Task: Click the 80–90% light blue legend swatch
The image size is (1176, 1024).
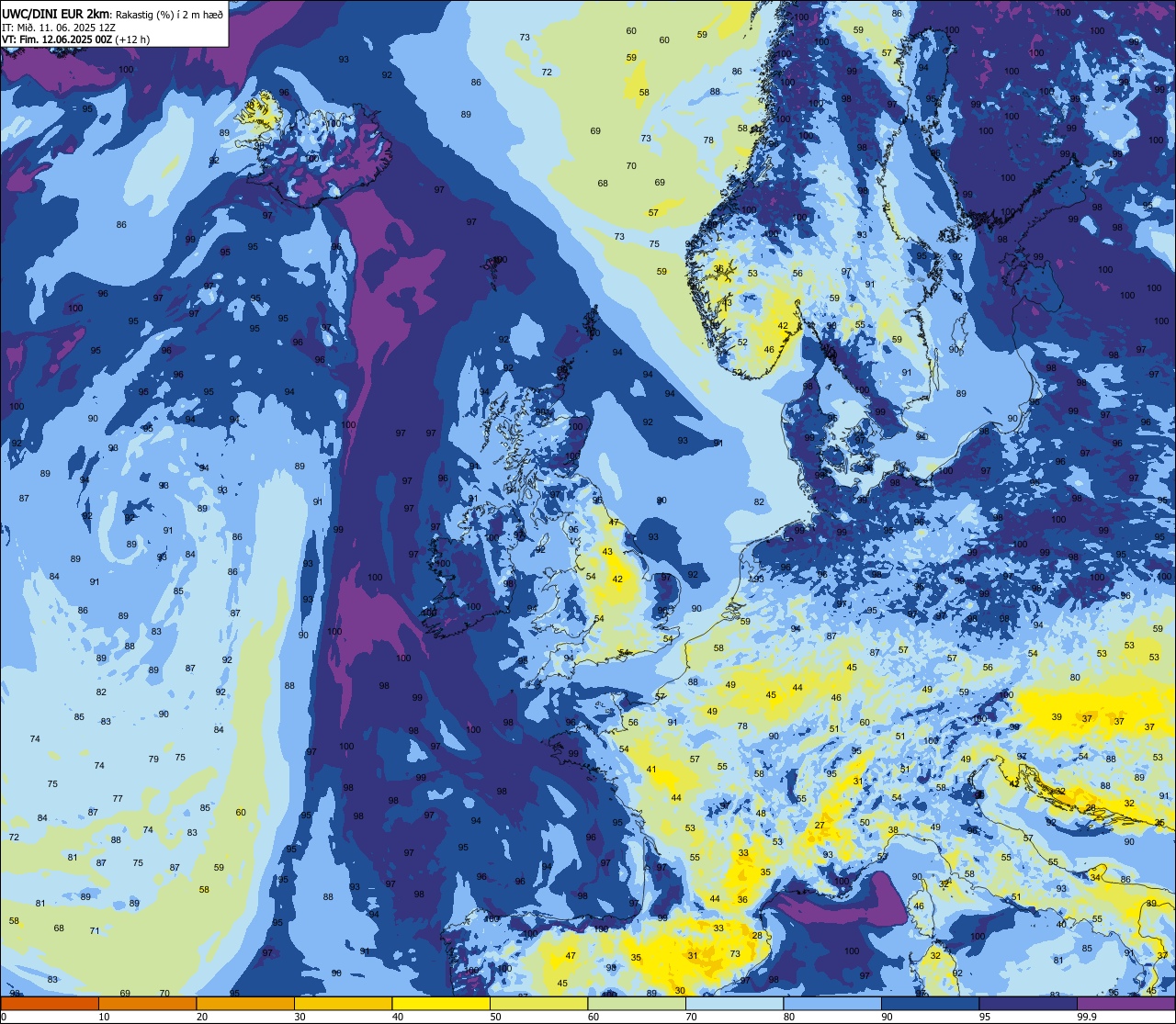Action: tap(832, 1004)
